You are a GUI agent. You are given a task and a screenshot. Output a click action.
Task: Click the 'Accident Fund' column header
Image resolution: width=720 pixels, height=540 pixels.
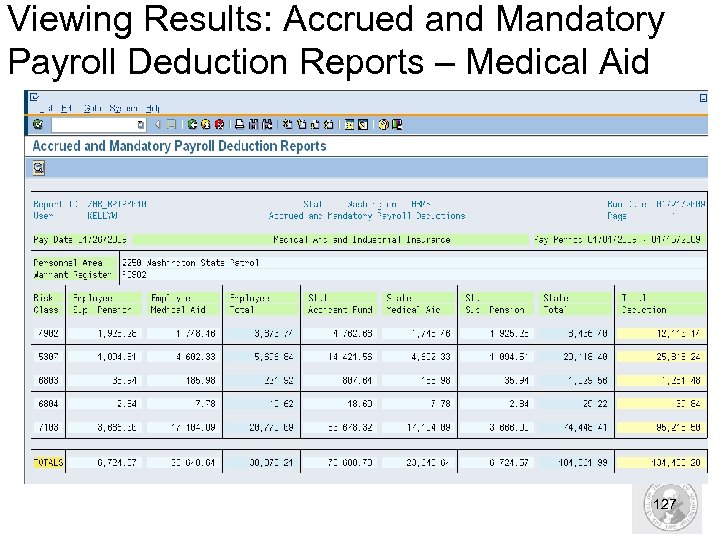(x=340, y=304)
